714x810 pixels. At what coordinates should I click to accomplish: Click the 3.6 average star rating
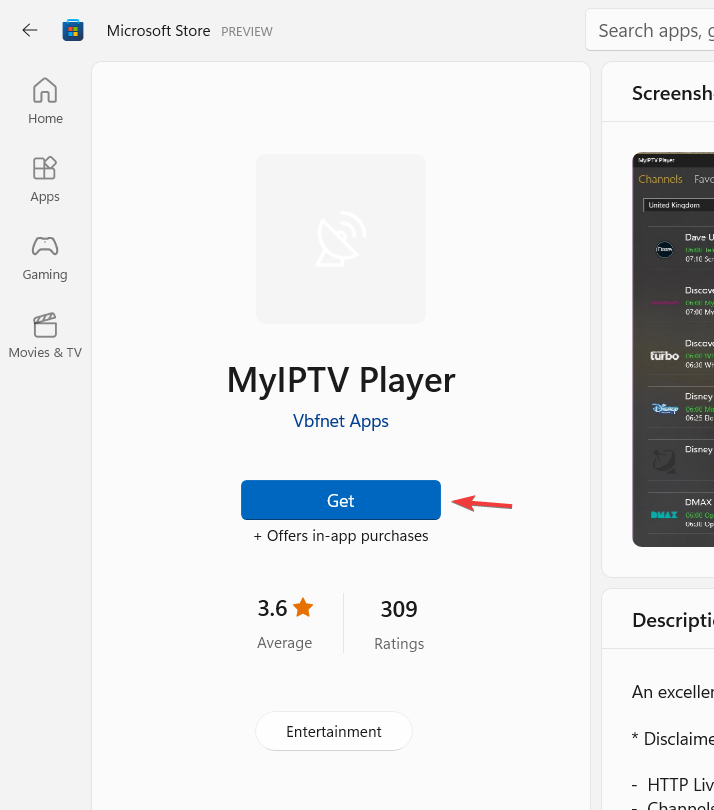(x=285, y=623)
